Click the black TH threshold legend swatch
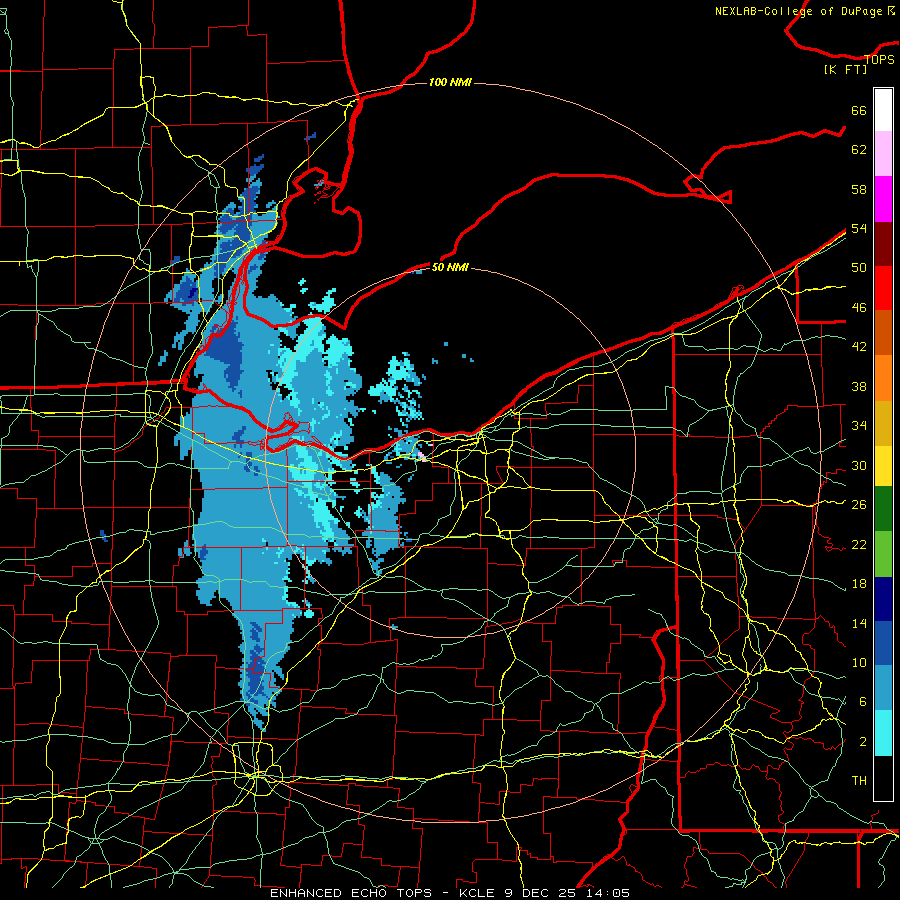 (883, 778)
